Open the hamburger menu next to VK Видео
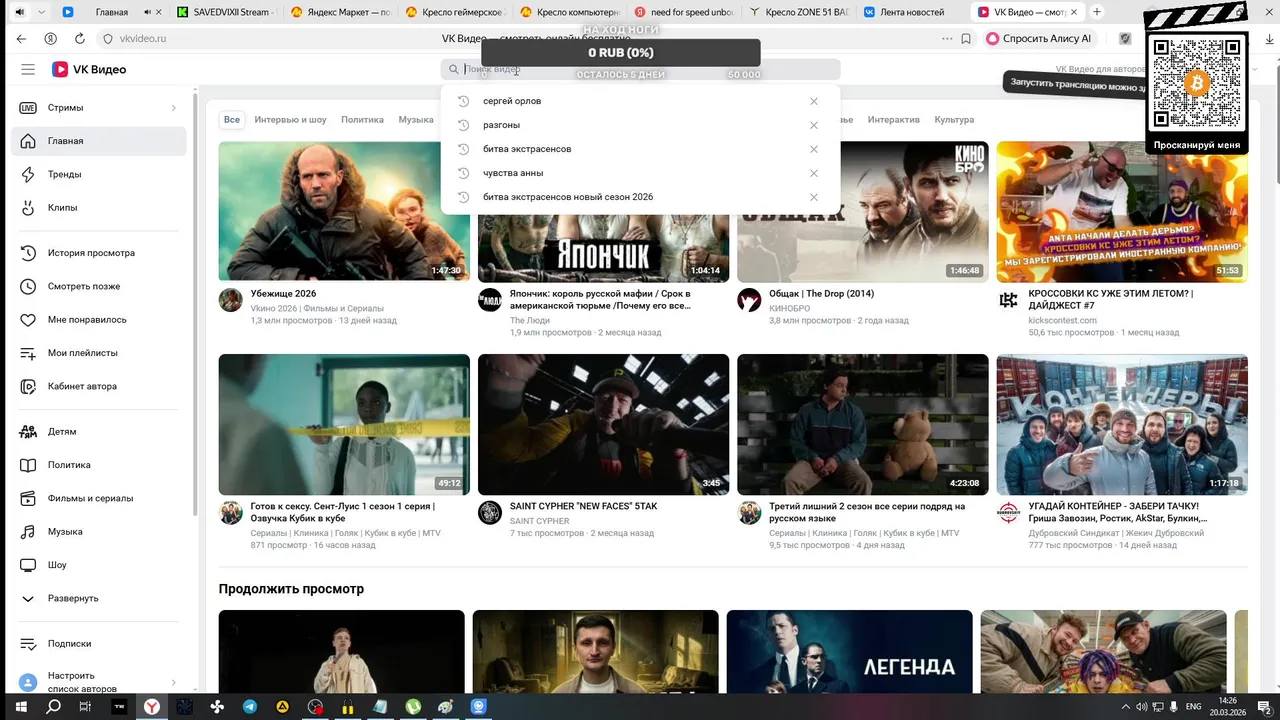1280x720 pixels. [28, 69]
